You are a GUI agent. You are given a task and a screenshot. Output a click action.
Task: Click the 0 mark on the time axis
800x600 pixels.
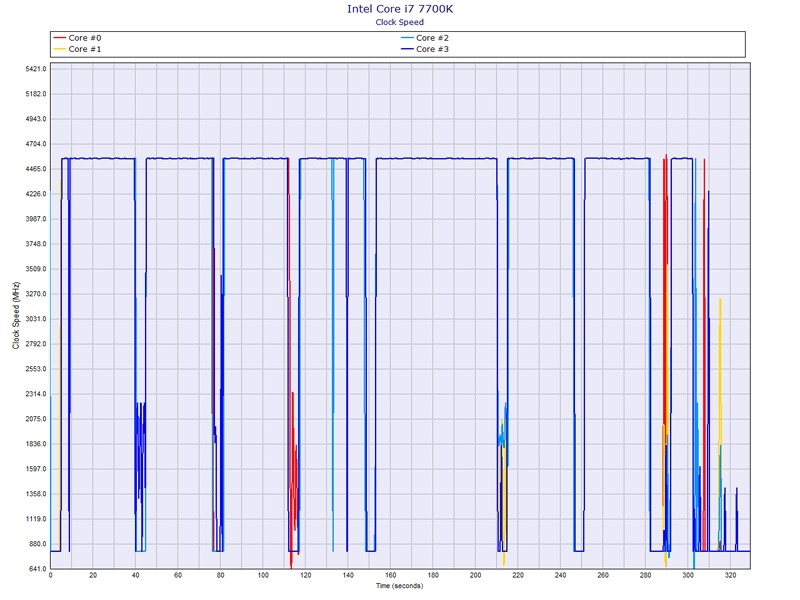50,576
